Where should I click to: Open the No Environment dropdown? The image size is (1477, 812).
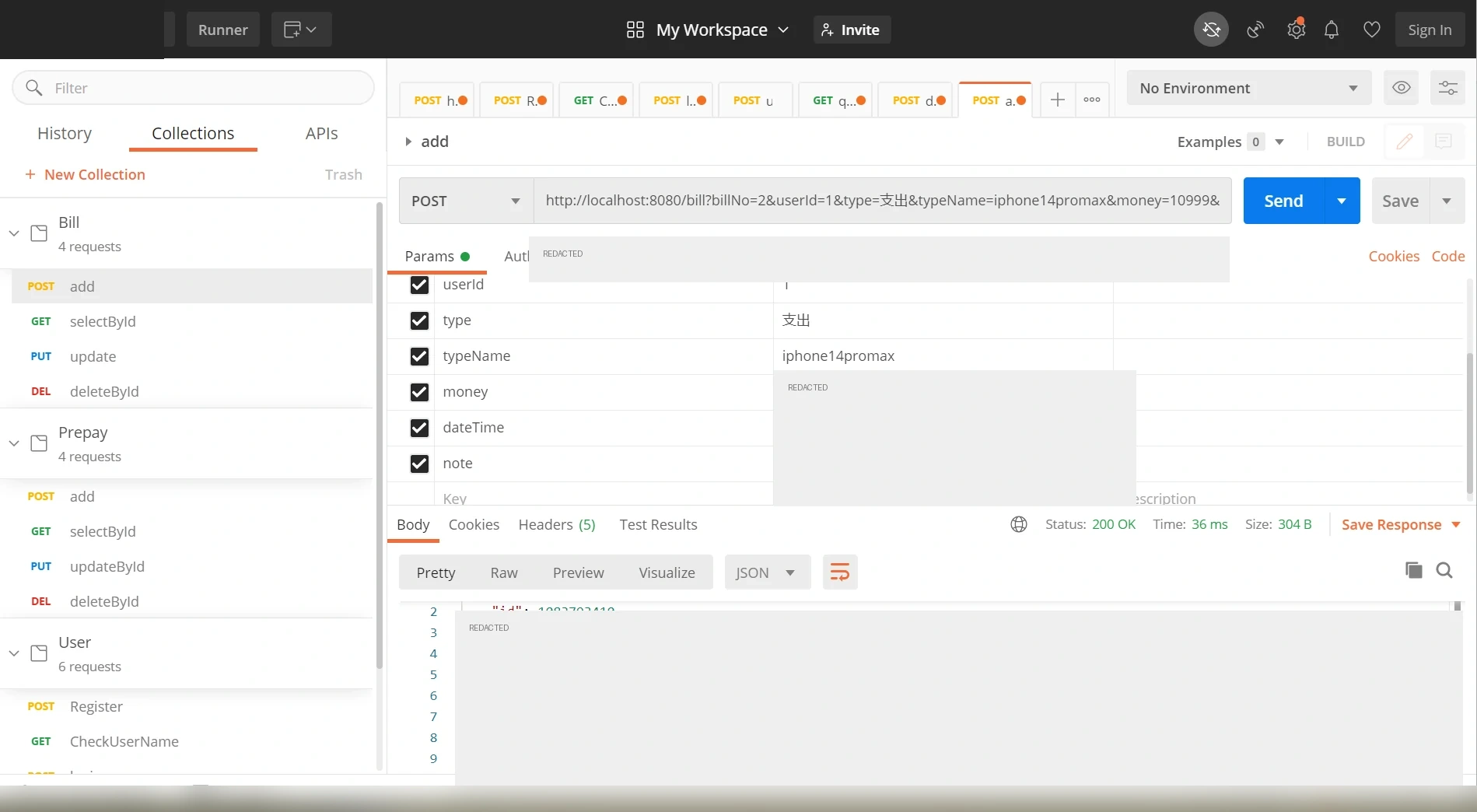click(x=1248, y=88)
